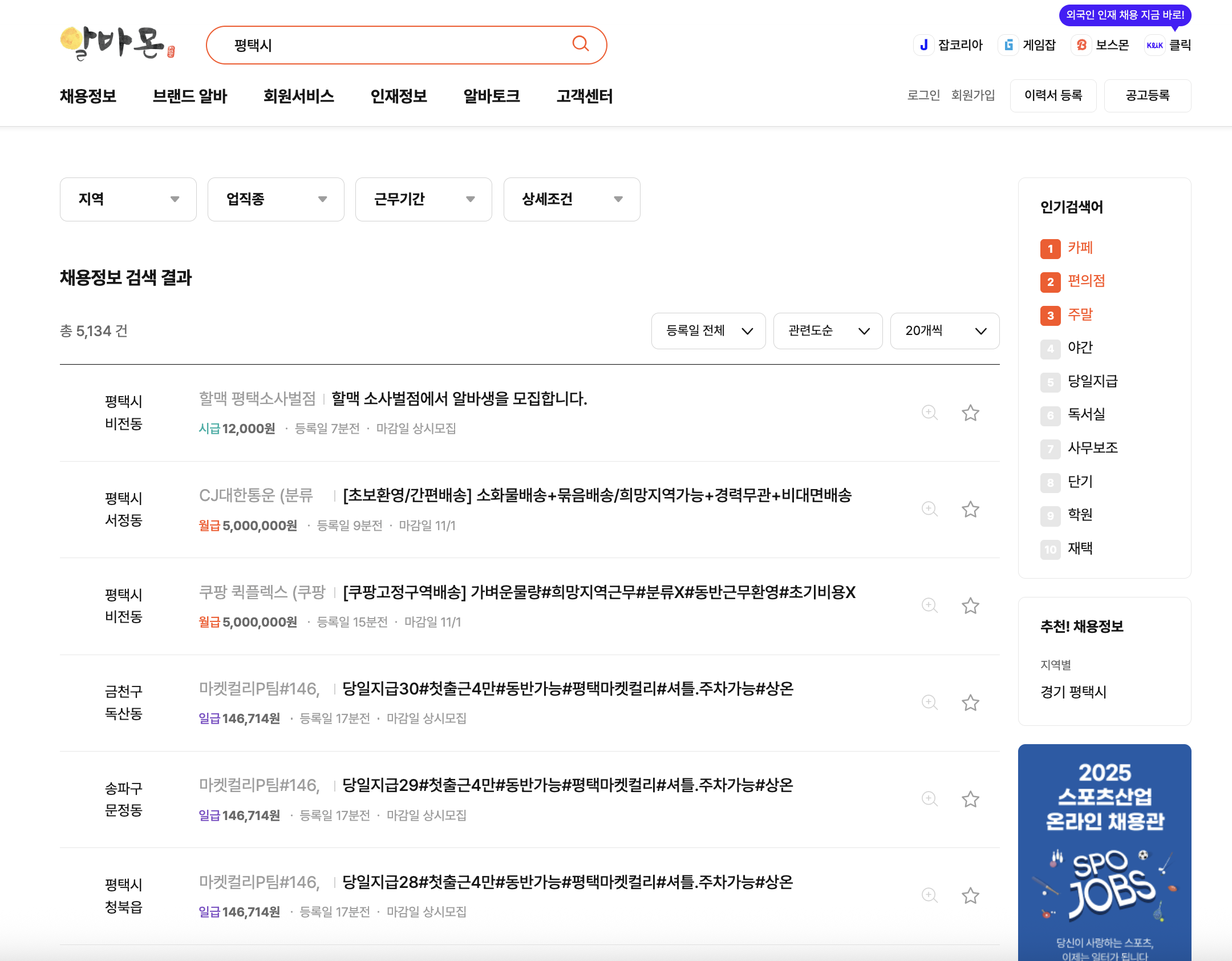Go to the 브랜드 알바 menu
This screenshot has height=961, width=1232.
[x=189, y=96]
